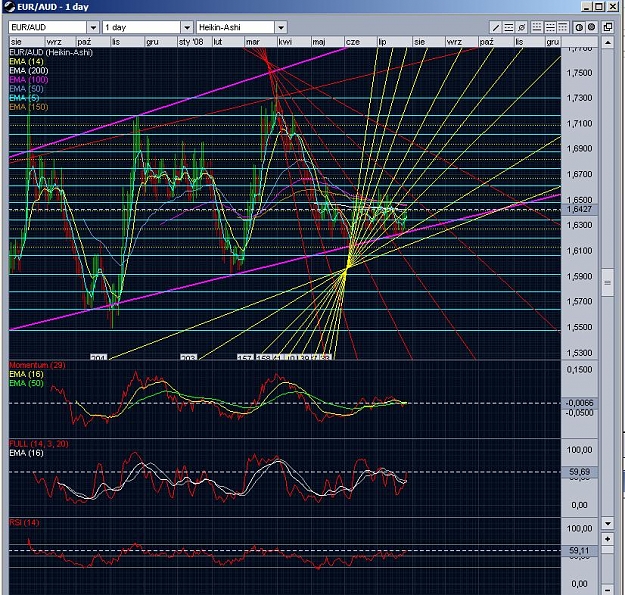The height and width of the screenshot is (595, 625).
Task: Click green EMA (50) label in Momentum panel
Action: (26, 383)
